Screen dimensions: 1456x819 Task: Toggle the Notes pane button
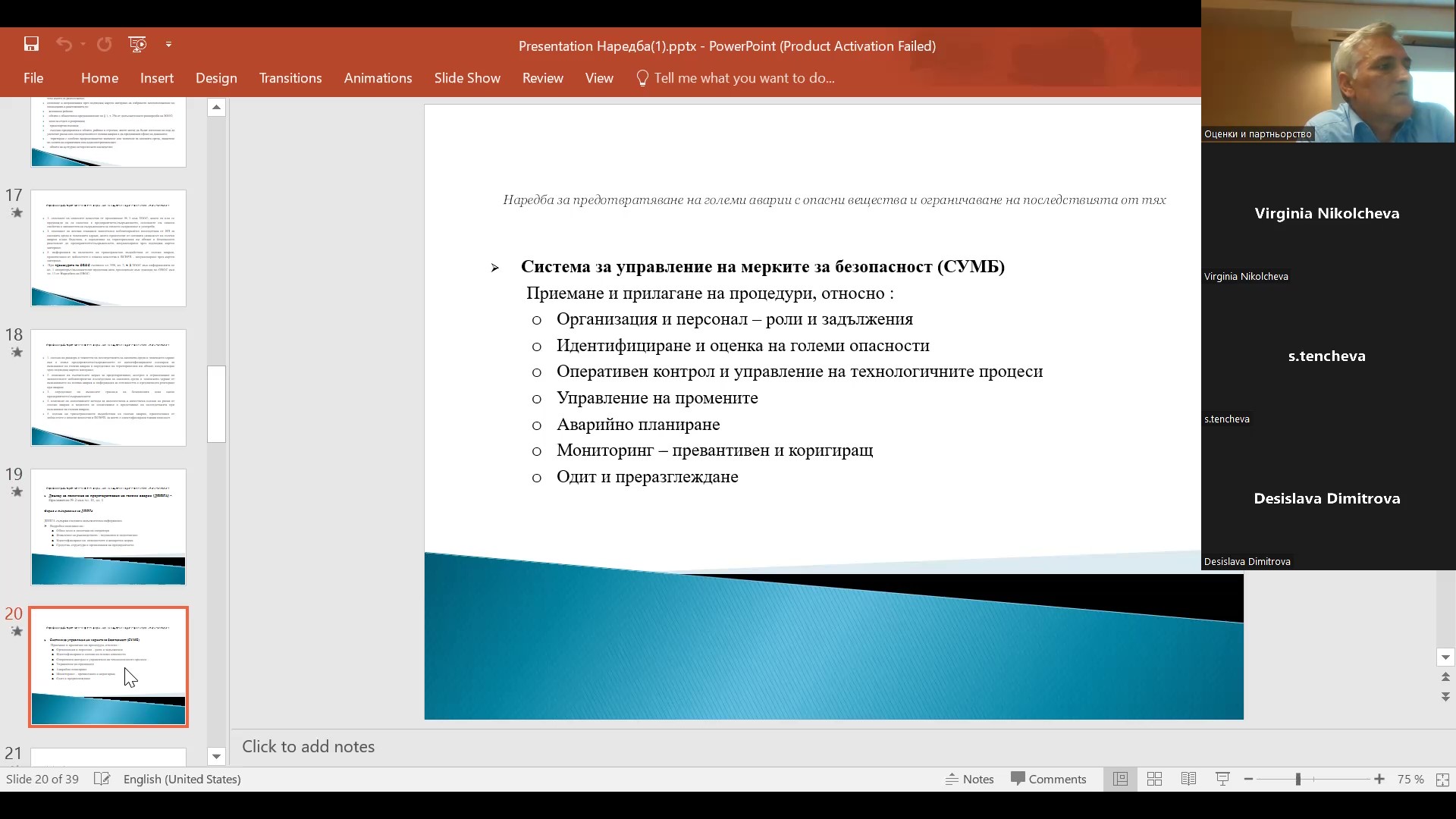970,779
